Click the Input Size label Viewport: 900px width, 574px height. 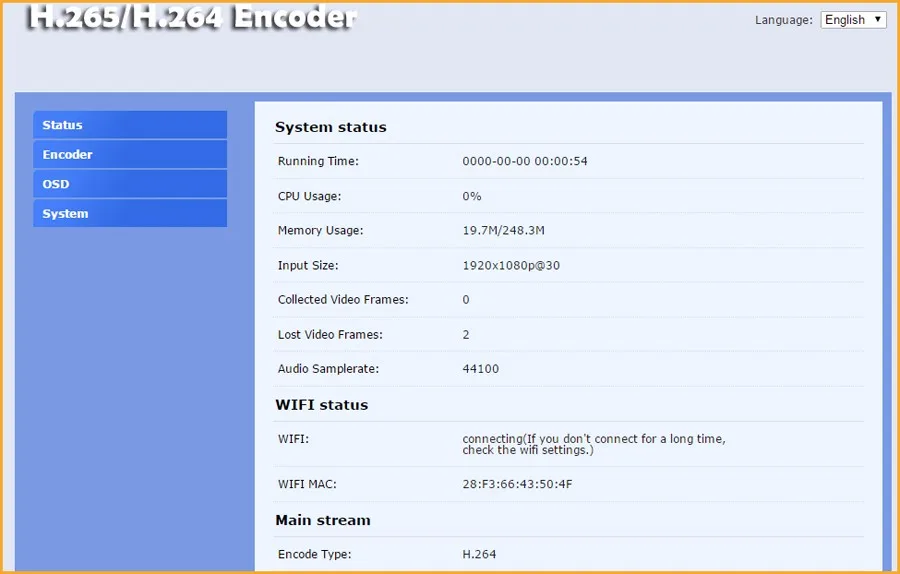(x=308, y=265)
